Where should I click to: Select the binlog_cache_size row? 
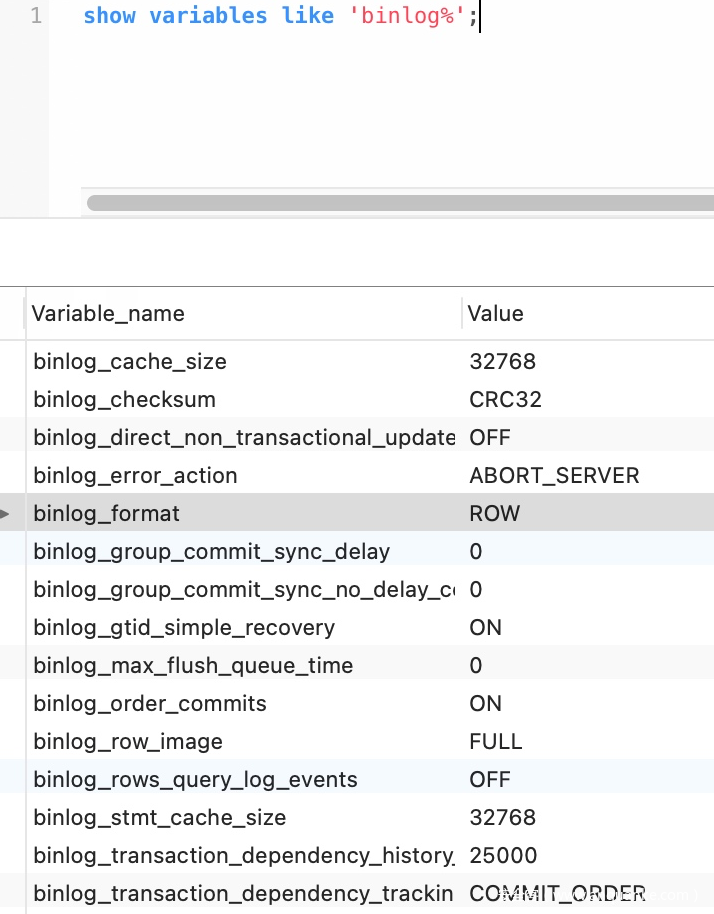130,361
